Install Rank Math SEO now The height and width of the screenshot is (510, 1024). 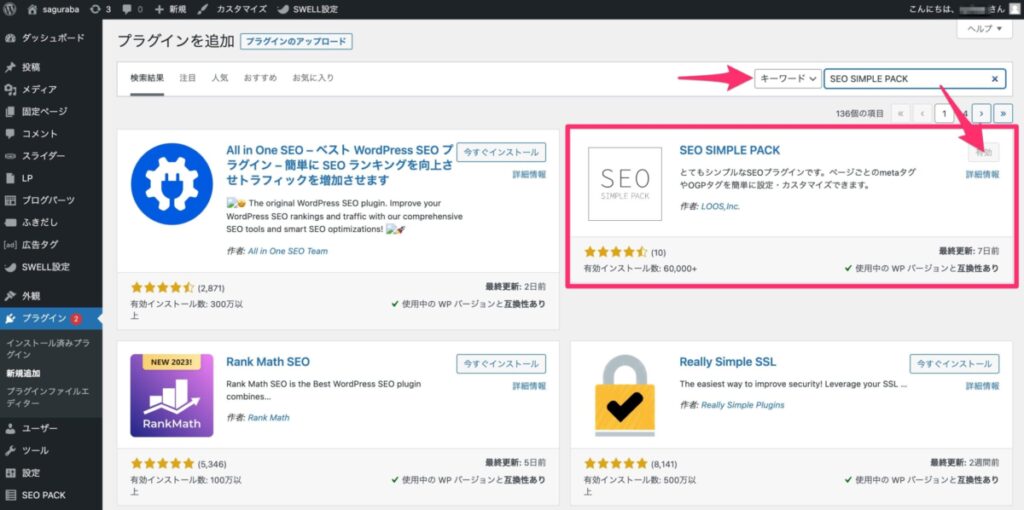pos(501,364)
